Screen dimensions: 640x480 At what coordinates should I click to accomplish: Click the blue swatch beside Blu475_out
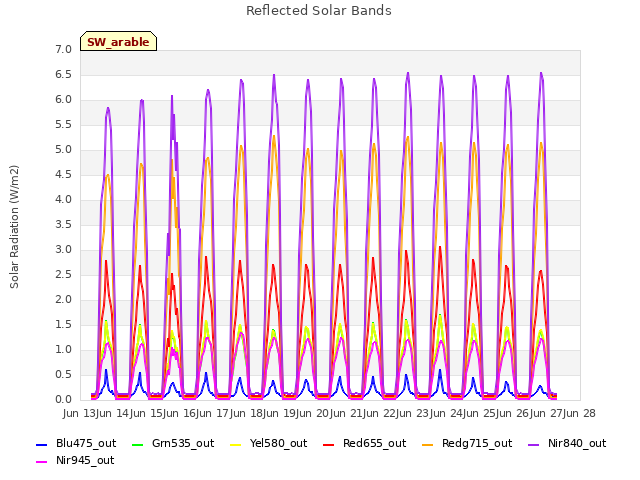click(x=42, y=444)
